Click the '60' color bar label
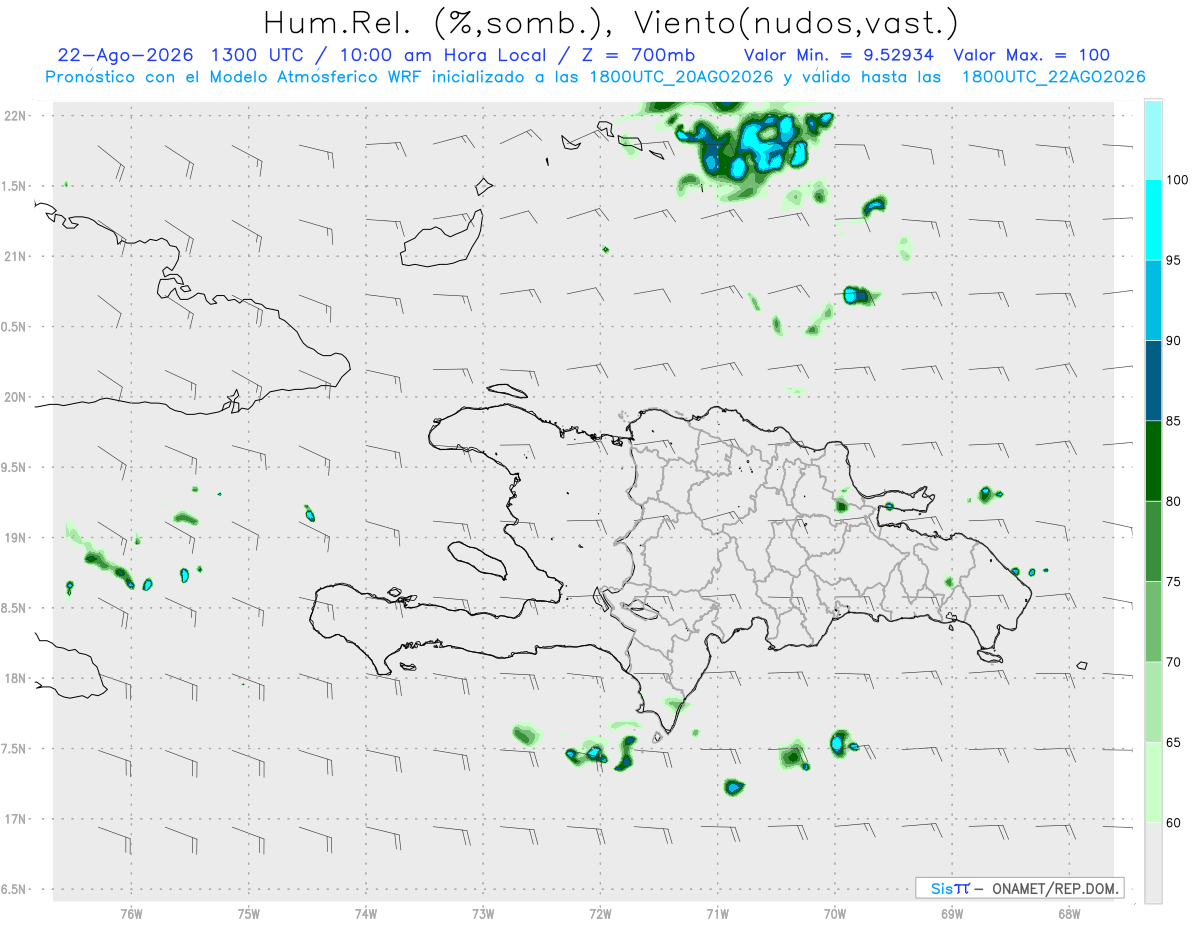The image size is (1200, 927). click(x=1175, y=823)
